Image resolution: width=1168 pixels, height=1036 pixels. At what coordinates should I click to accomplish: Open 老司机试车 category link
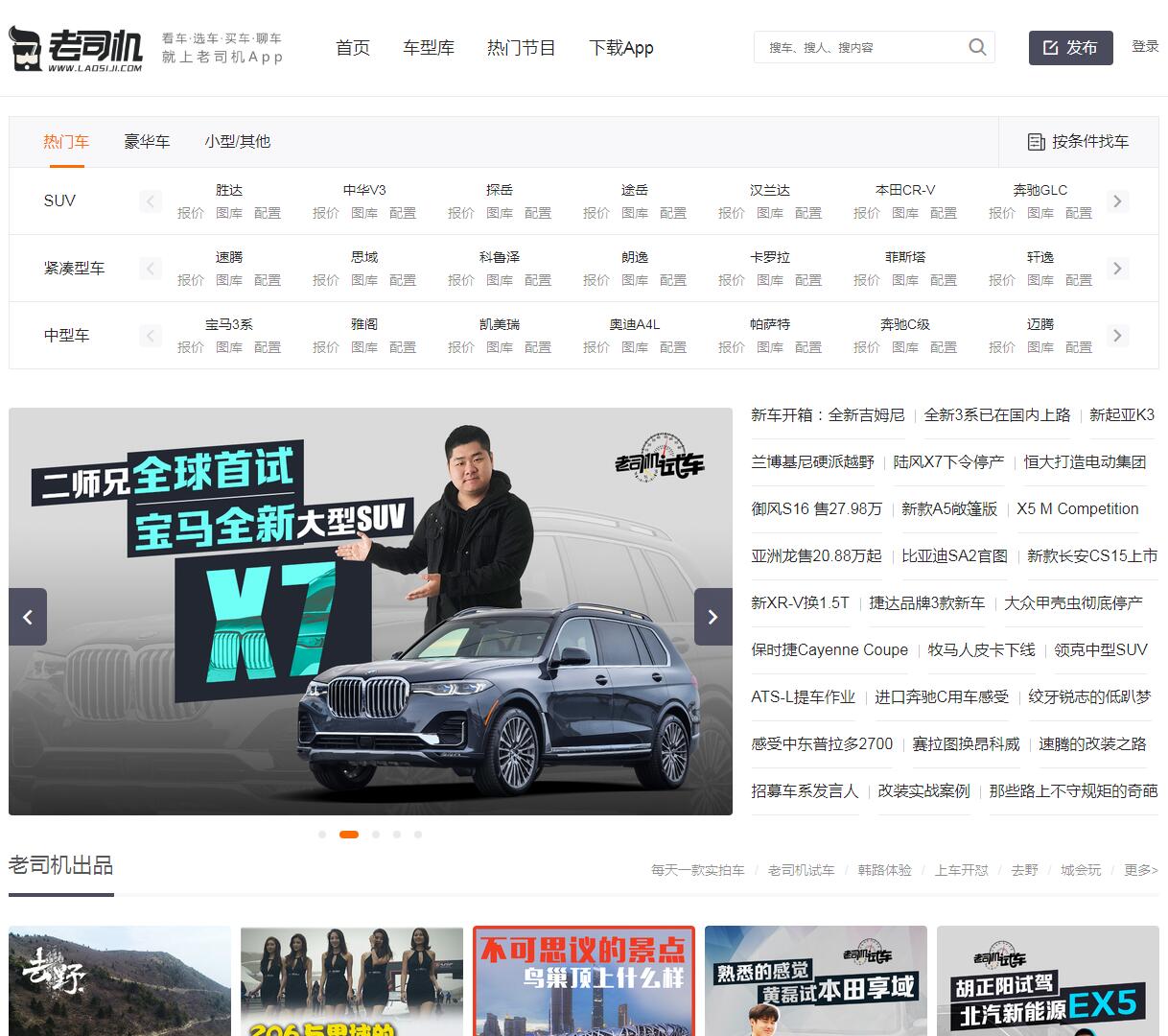coord(801,870)
